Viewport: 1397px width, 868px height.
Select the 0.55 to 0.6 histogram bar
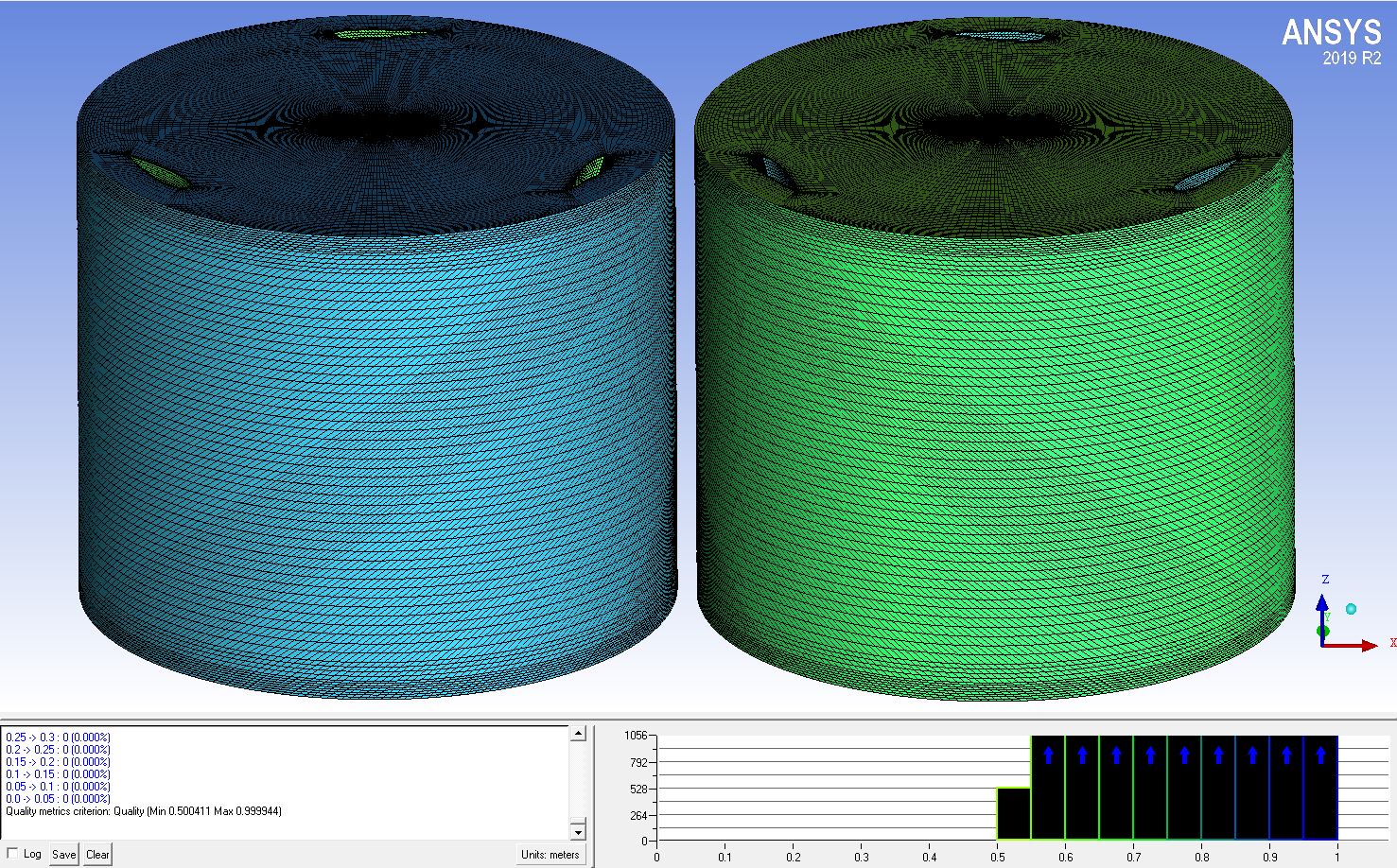click(x=1048, y=787)
